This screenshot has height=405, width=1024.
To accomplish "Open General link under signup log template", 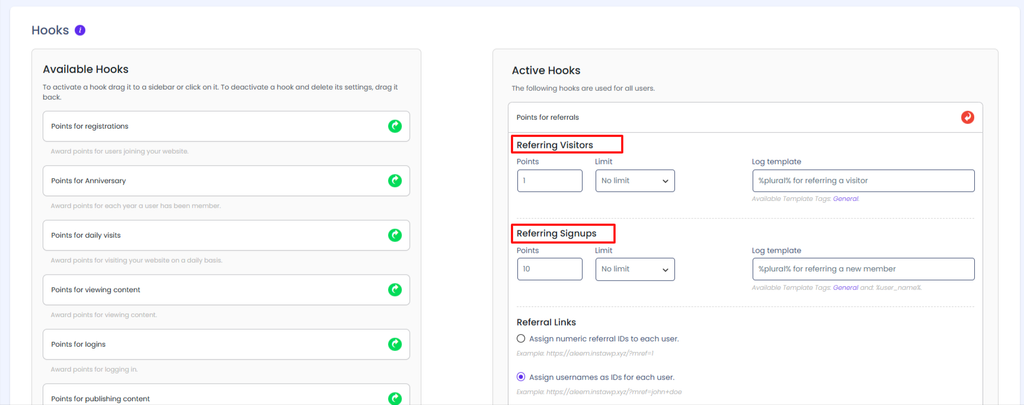I will 846,287.
